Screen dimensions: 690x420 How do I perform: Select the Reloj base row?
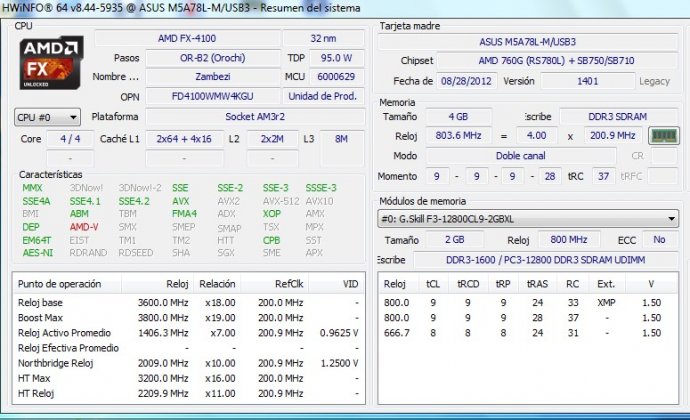click(x=189, y=303)
